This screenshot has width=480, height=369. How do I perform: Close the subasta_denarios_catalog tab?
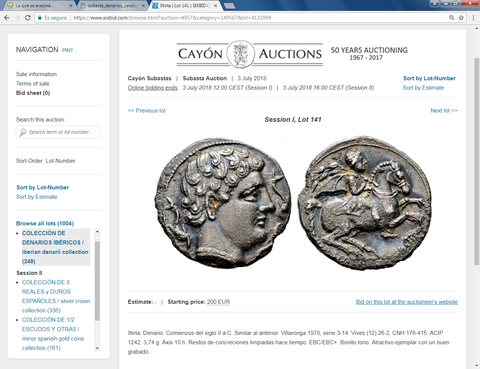tap(143, 6)
